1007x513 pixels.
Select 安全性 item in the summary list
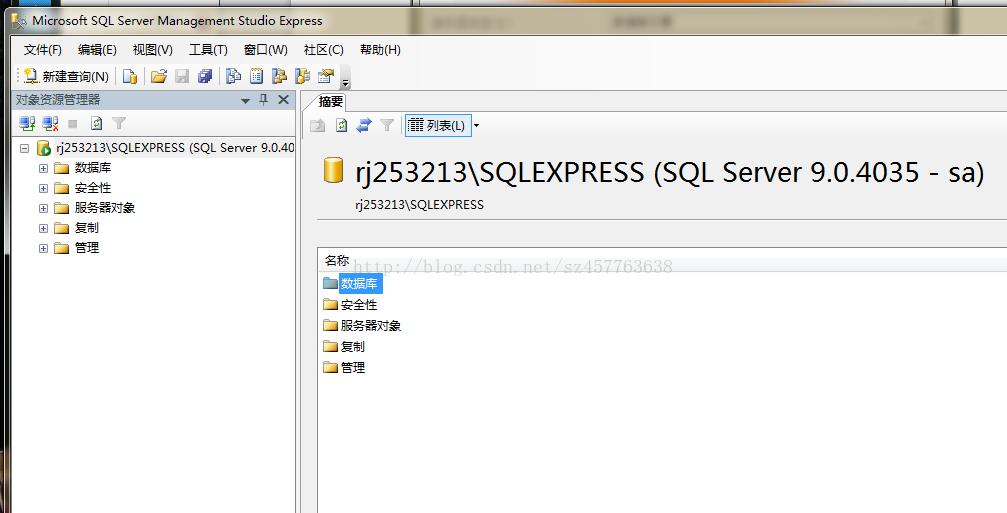[x=358, y=304]
